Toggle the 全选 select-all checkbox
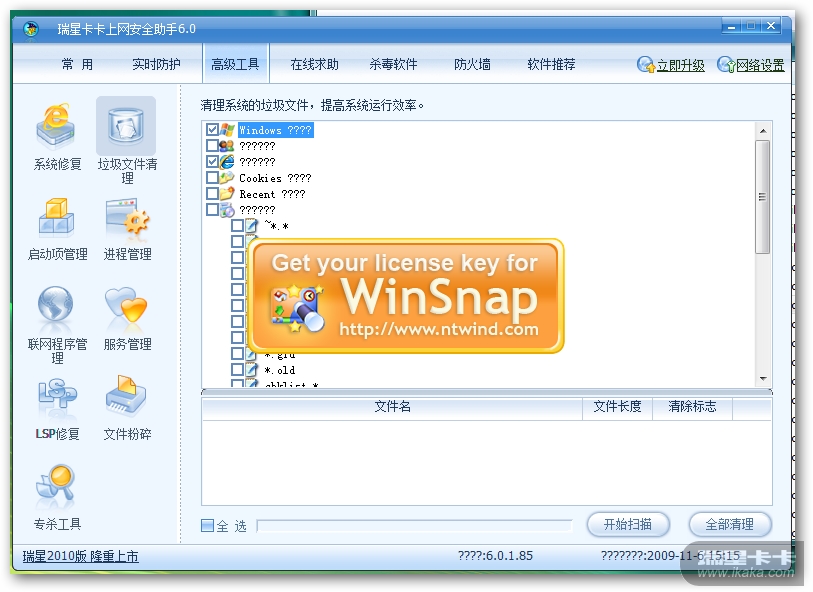813x592 pixels. [x=207, y=526]
